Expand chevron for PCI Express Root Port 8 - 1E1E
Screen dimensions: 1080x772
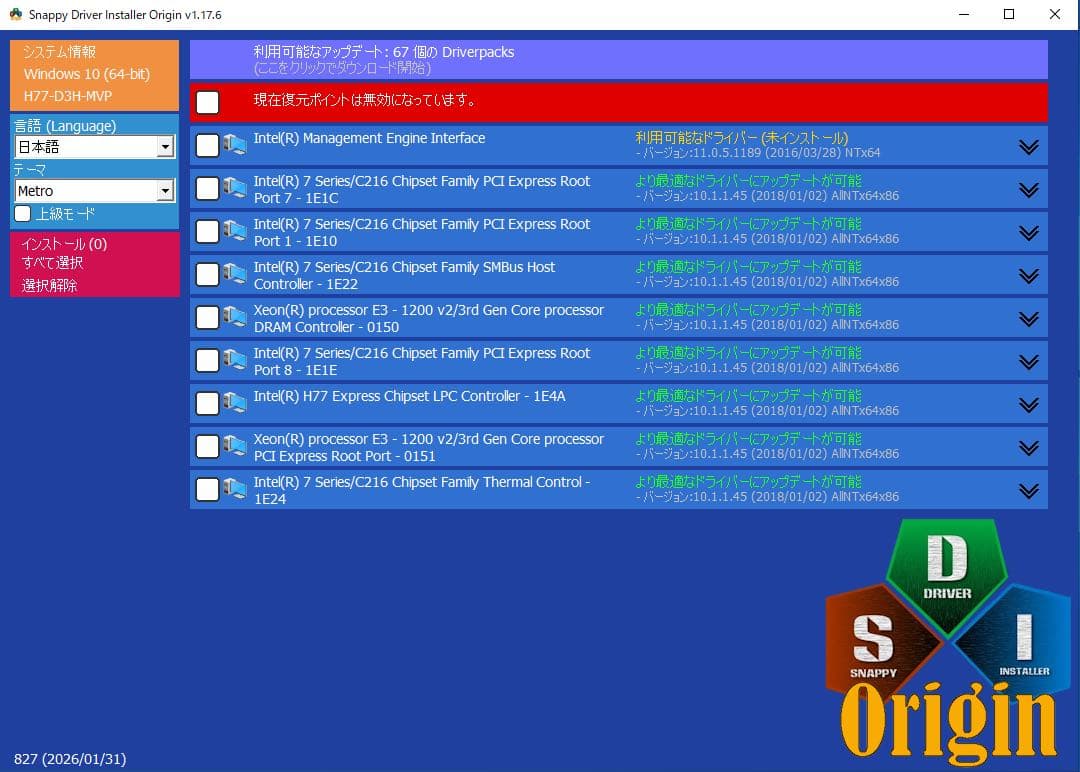[x=1028, y=362]
